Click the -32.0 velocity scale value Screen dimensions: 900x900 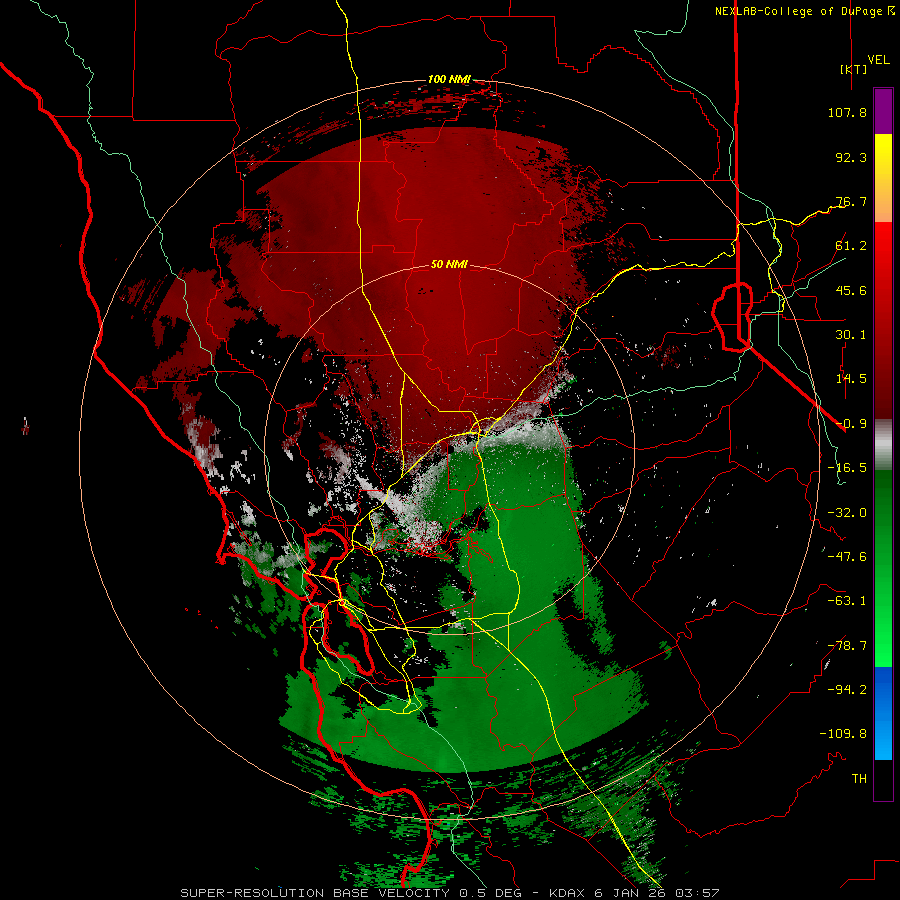tap(847, 513)
